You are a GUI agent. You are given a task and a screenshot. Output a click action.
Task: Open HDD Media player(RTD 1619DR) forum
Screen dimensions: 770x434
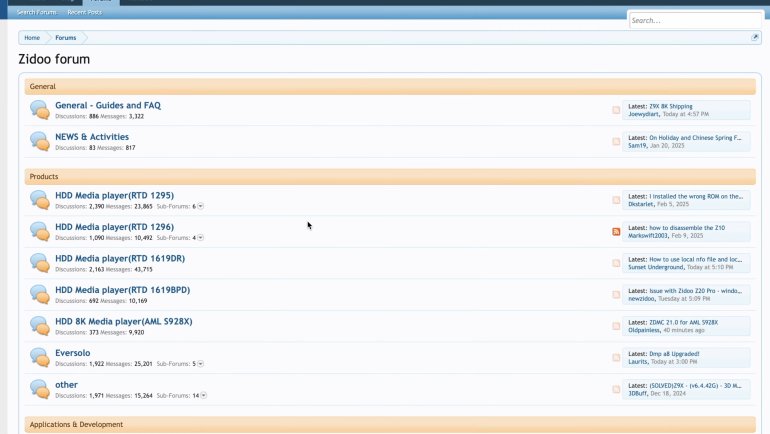tap(119, 258)
